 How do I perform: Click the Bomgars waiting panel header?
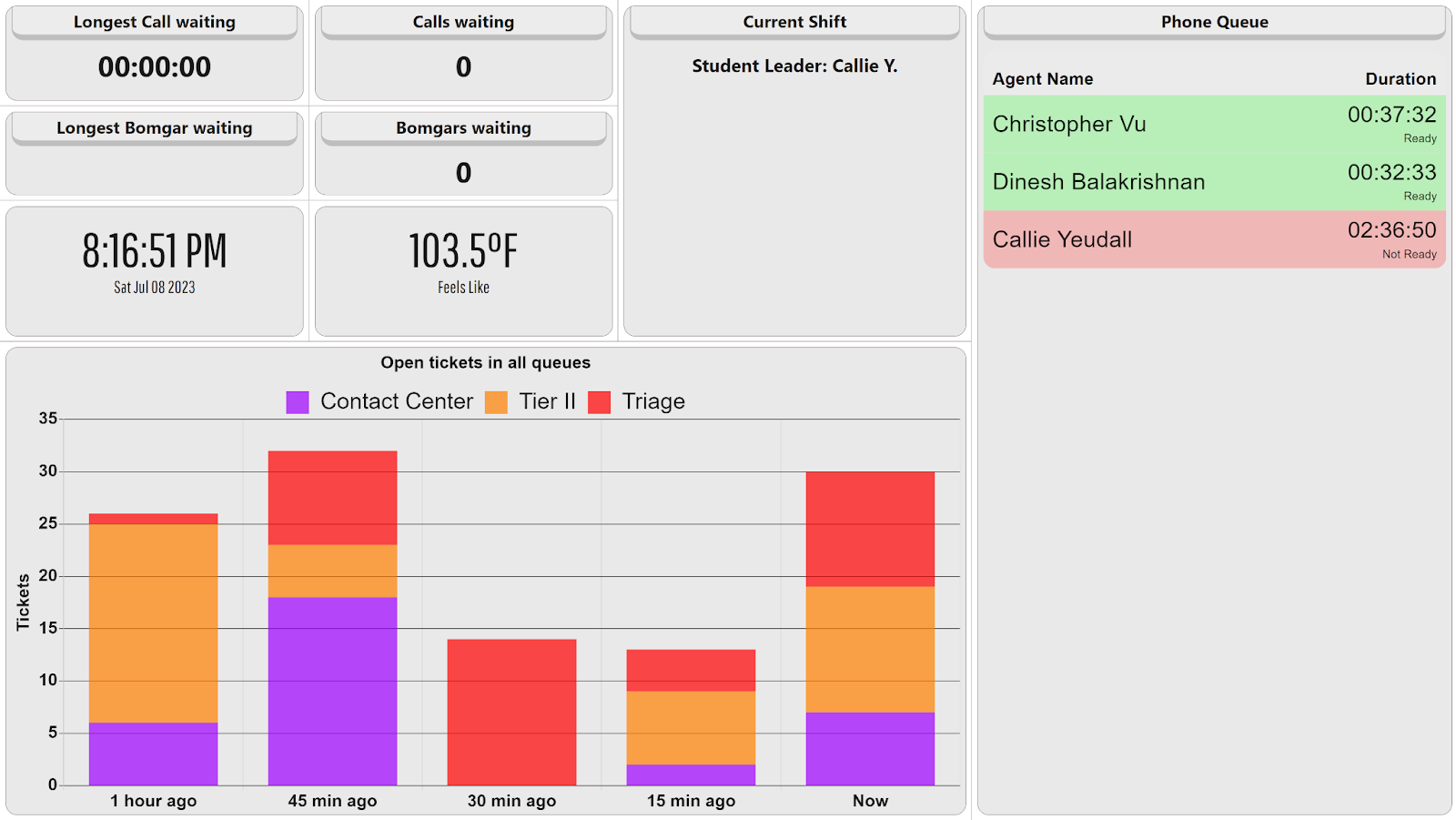(463, 128)
